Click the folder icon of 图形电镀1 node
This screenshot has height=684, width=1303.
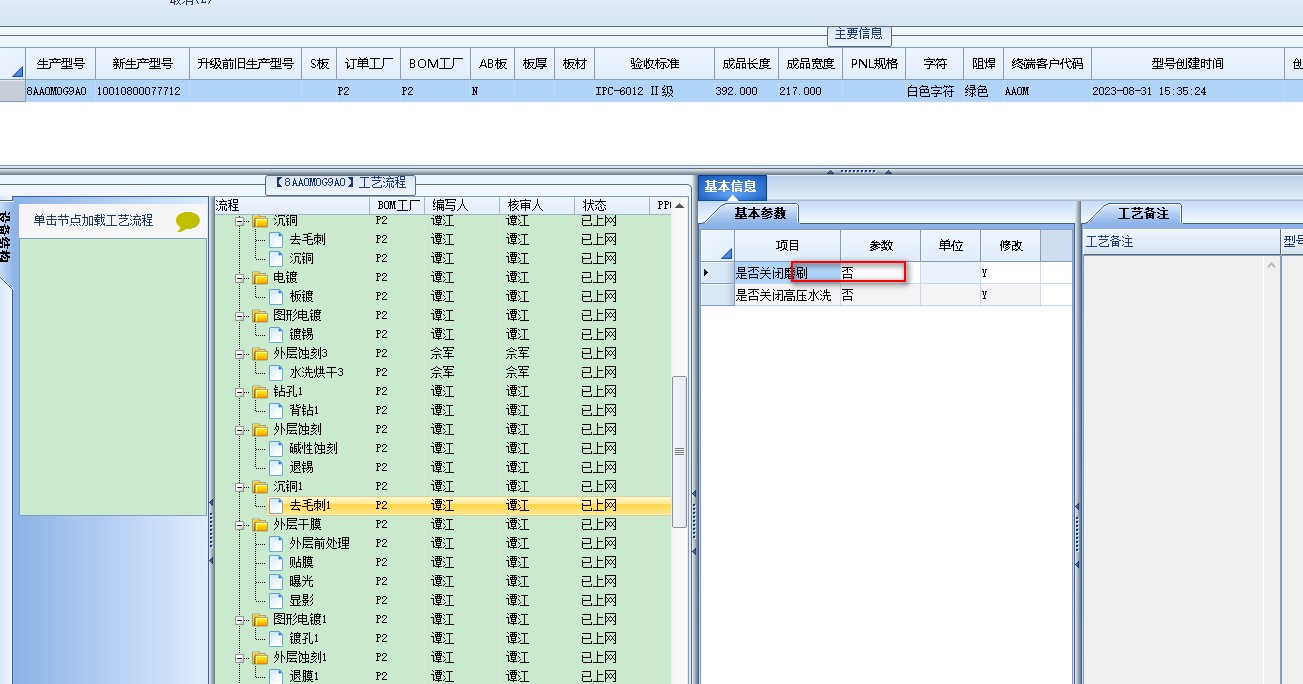tap(260, 620)
